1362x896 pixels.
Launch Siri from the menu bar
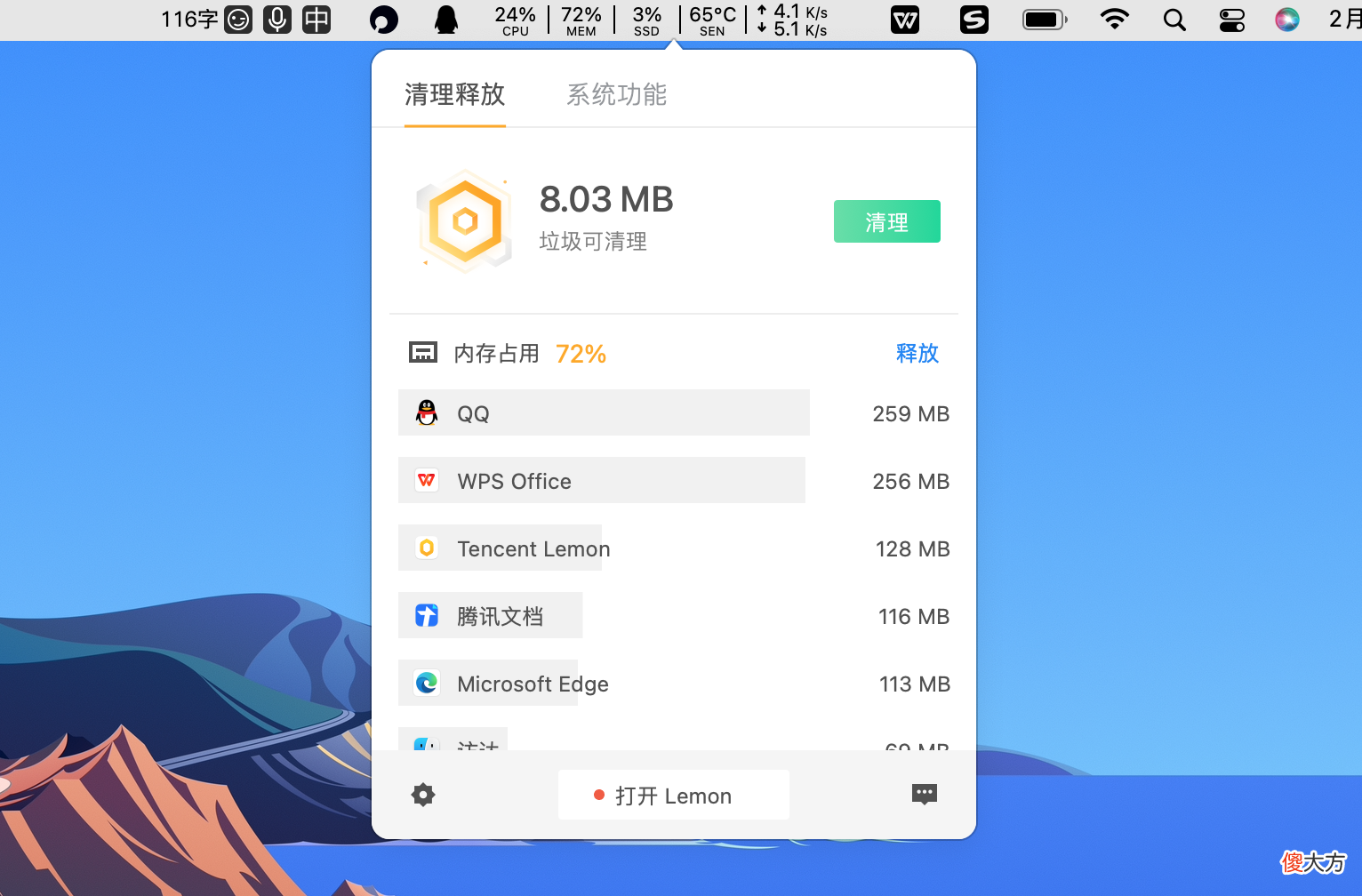[x=1286, y=20]
